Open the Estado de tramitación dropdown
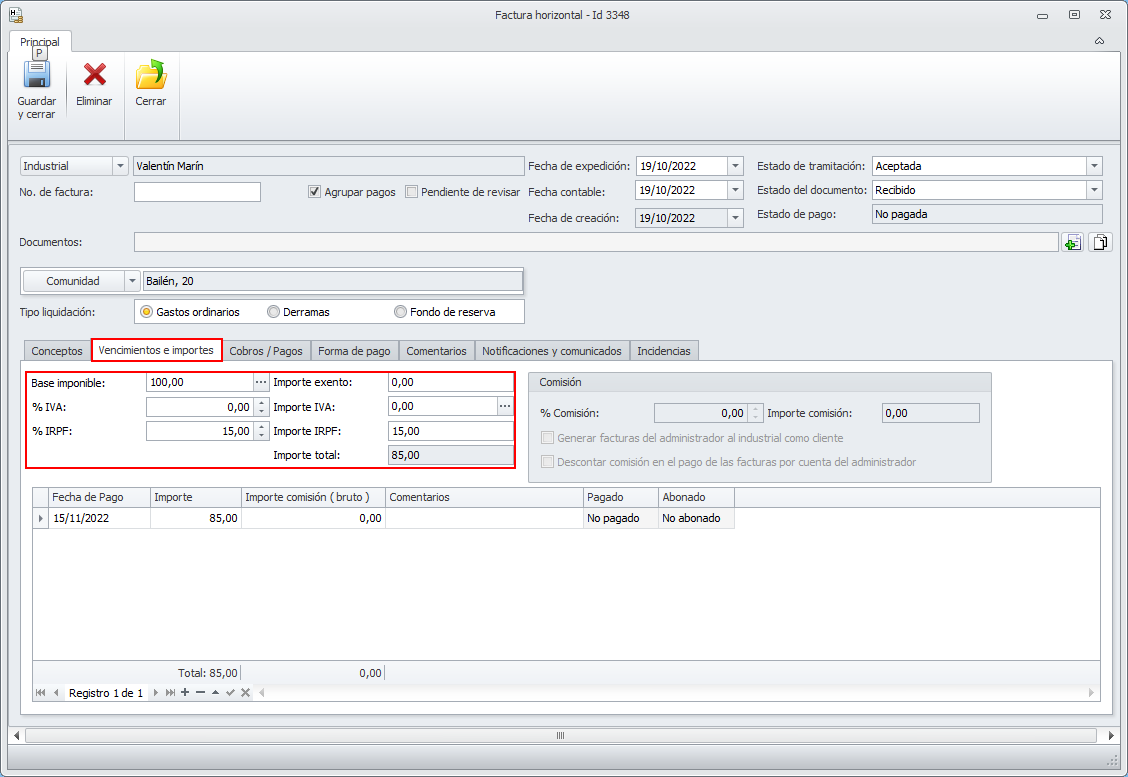This screenshot has width=1128, height=777. coord(1094,166)
